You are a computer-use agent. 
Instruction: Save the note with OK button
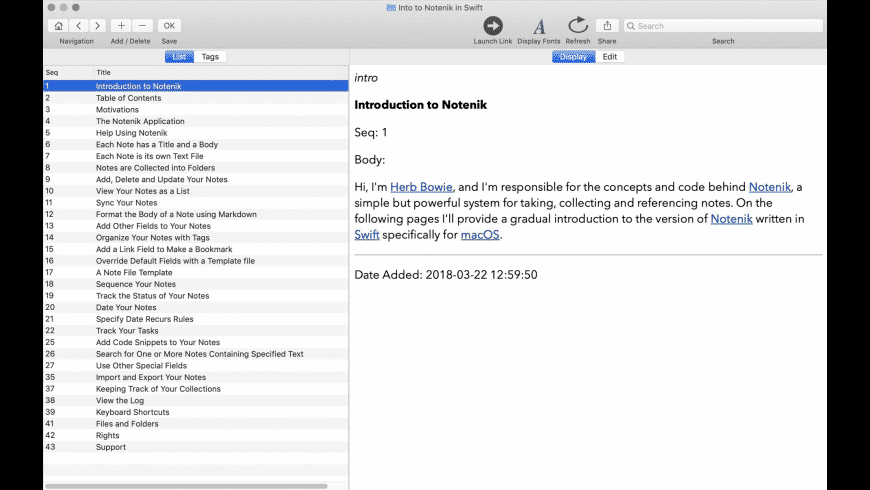(169, 26)
